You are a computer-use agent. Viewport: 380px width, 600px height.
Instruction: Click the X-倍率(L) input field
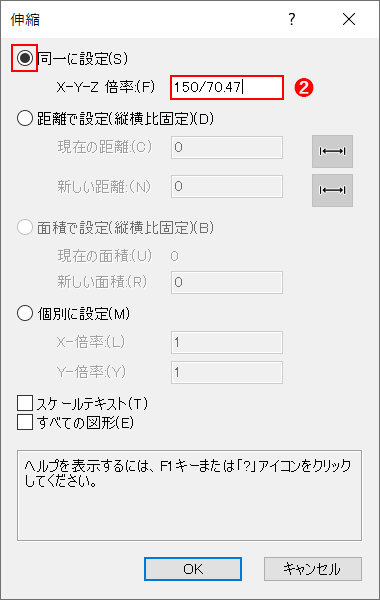(227, 342)
